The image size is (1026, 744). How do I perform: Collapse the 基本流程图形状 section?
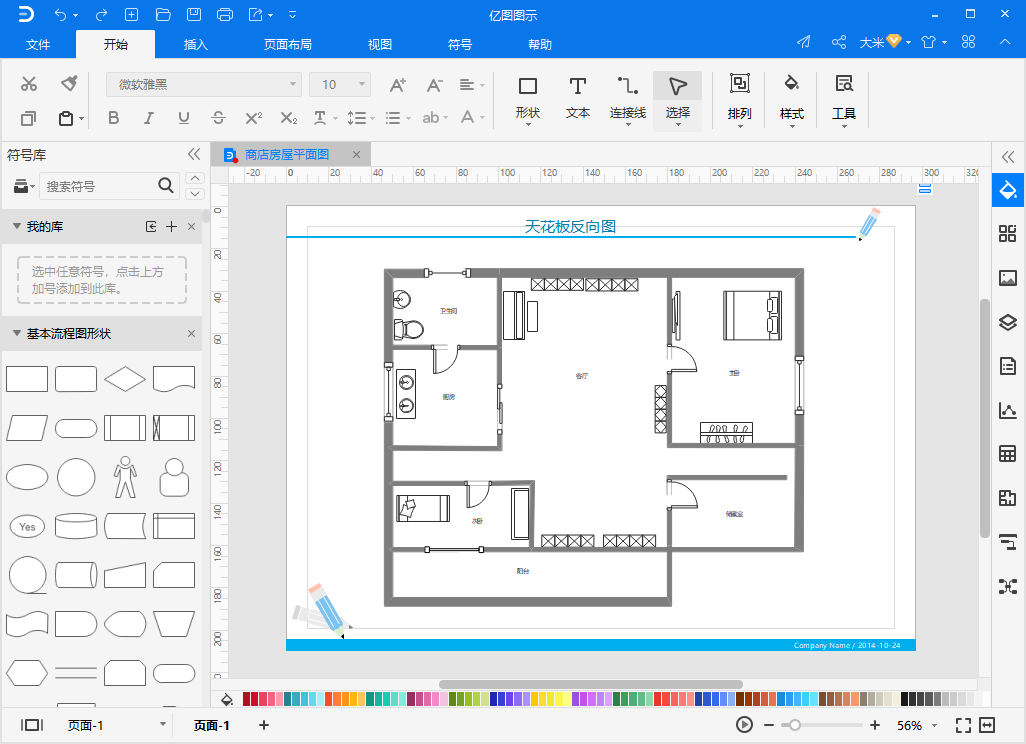coord(17,333)
